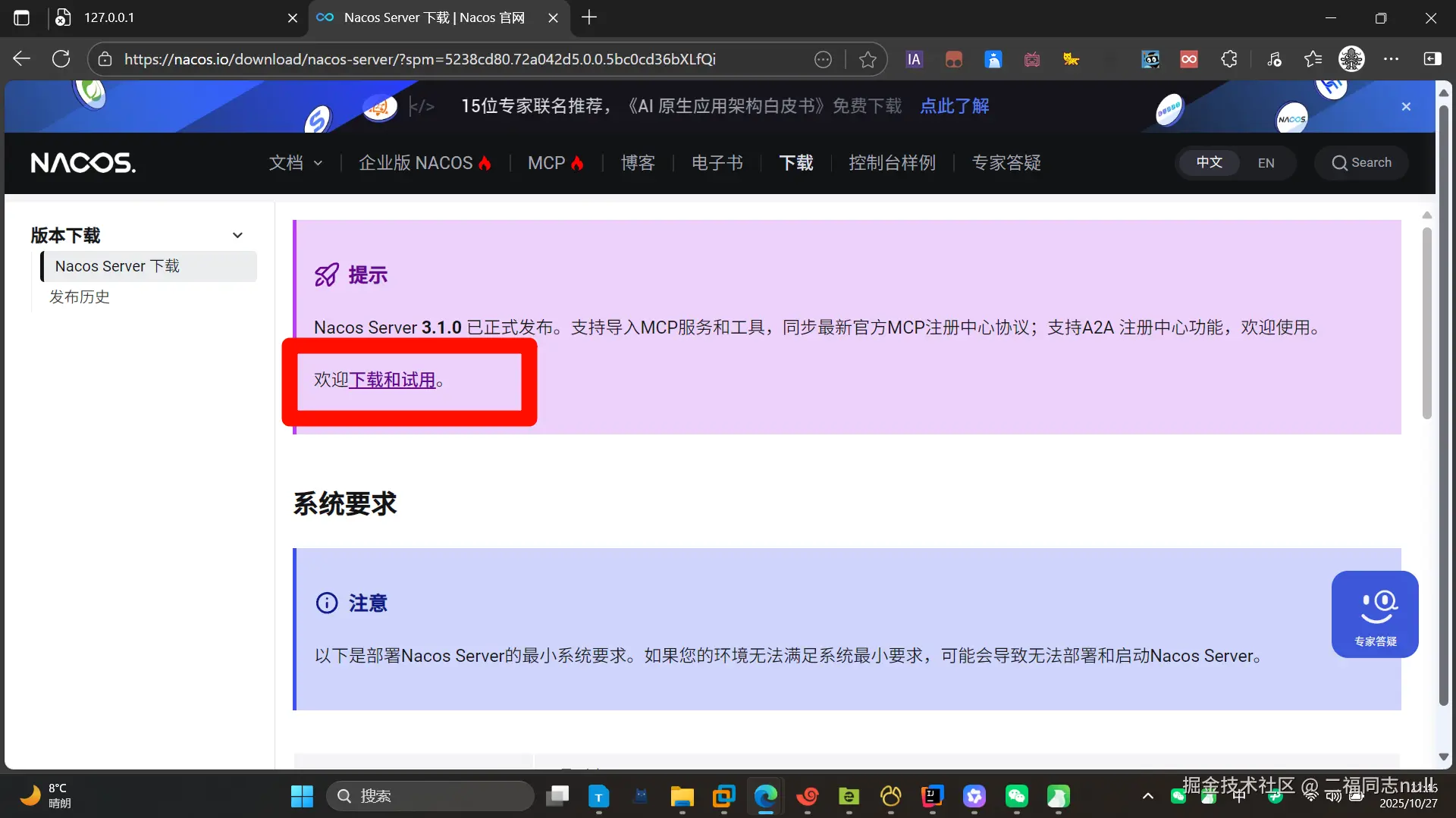
Task: Show hidden system tray icons
Action: click(x=1148, y=796)
